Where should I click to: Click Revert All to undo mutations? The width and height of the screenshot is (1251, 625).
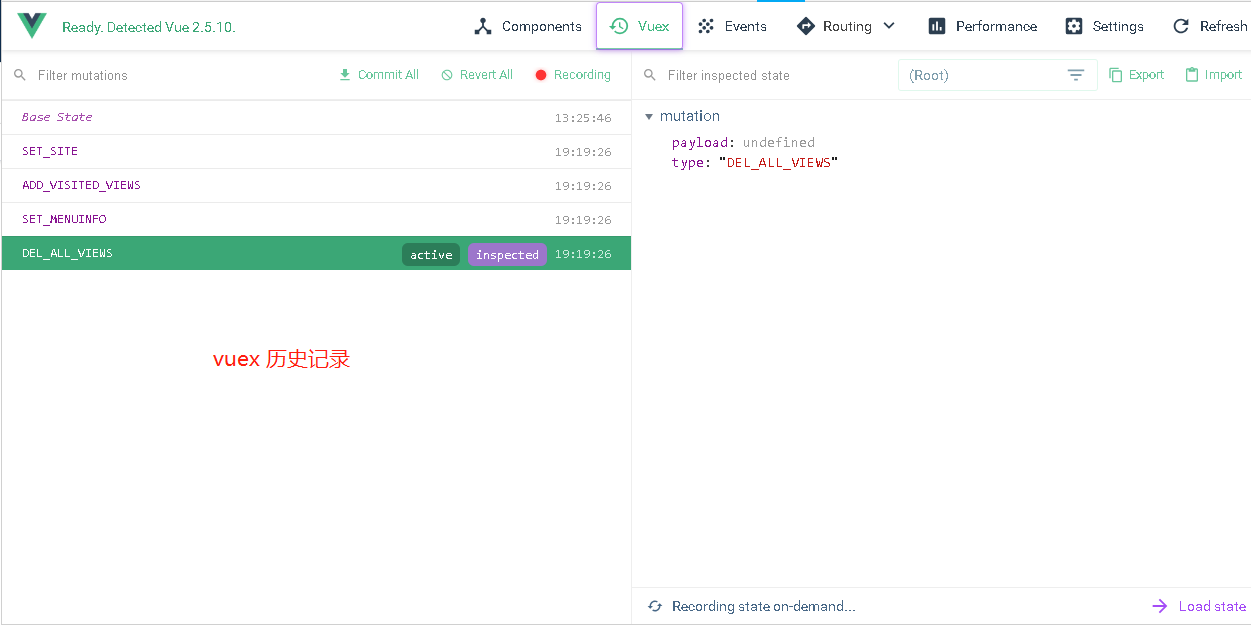point(477,74)
